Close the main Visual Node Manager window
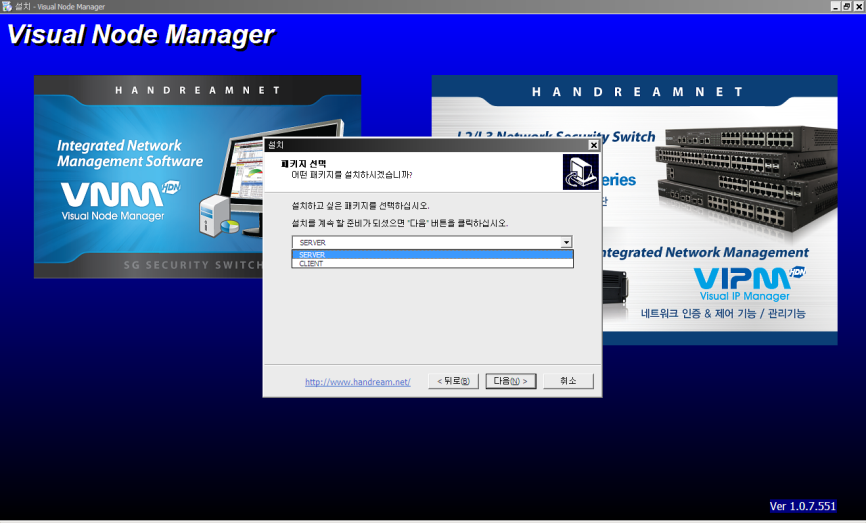 pos(859,7)
